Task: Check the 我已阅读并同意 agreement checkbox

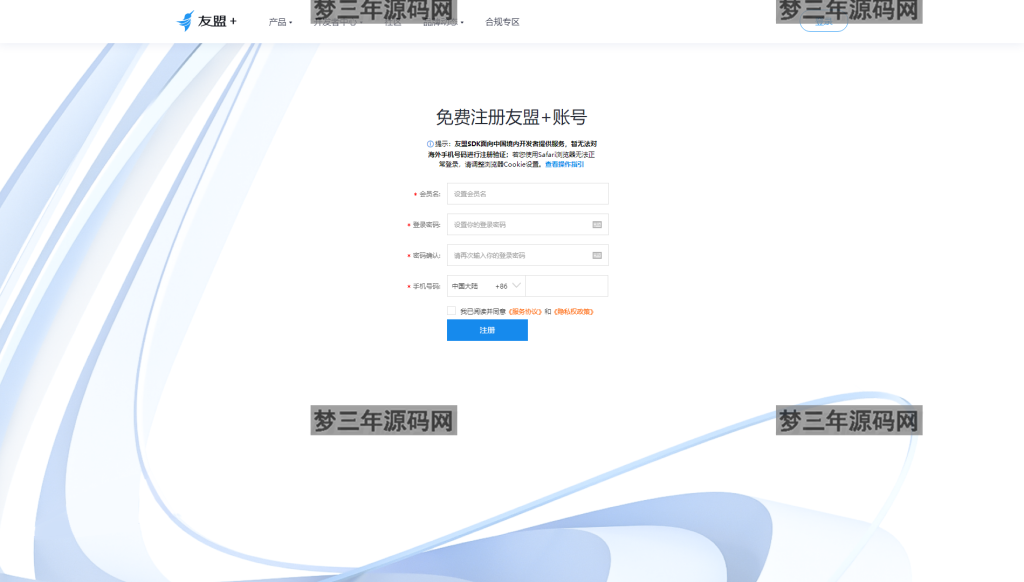Action: point(451,311)
